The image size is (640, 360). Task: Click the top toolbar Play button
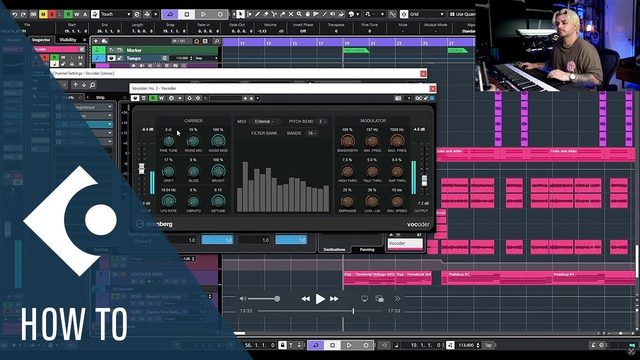click(203, 14)
